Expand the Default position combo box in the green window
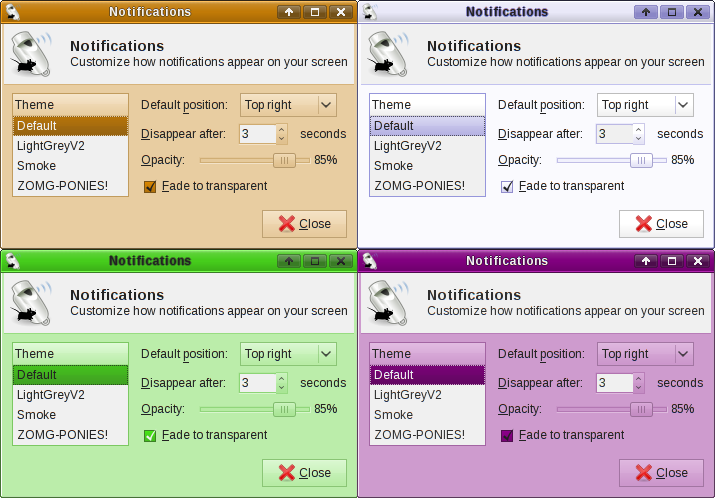This screenshot has height=498, width=715. click(x=288, y=354)
